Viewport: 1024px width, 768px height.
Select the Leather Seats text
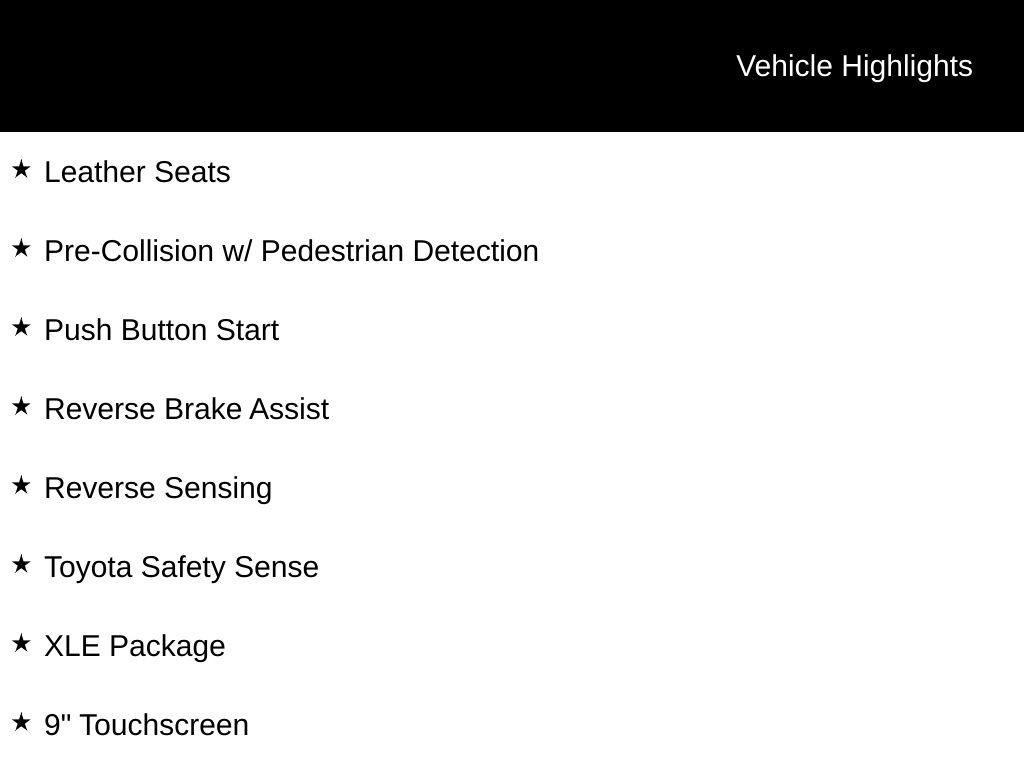(137, 172)
